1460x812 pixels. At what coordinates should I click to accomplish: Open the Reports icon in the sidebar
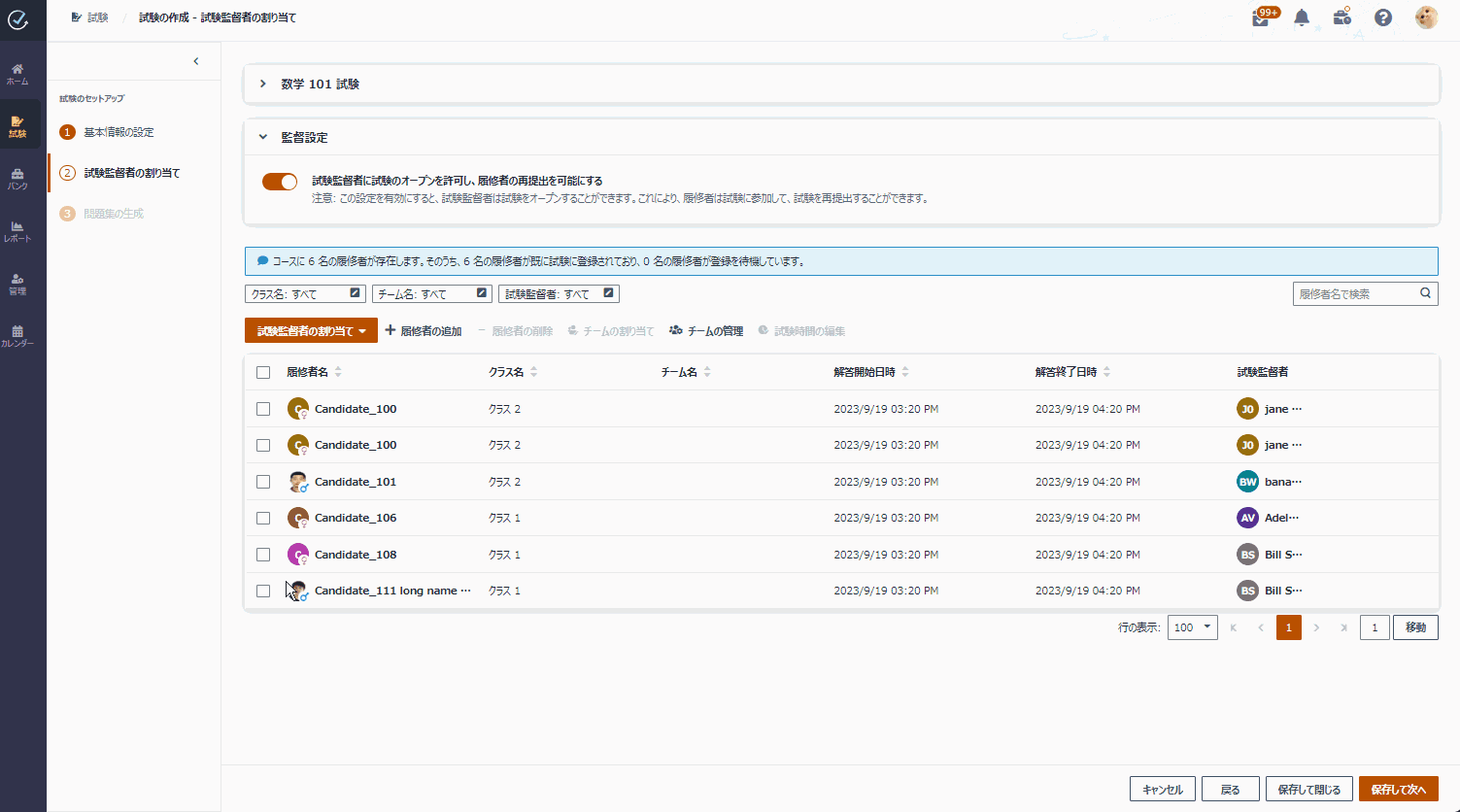17,231
